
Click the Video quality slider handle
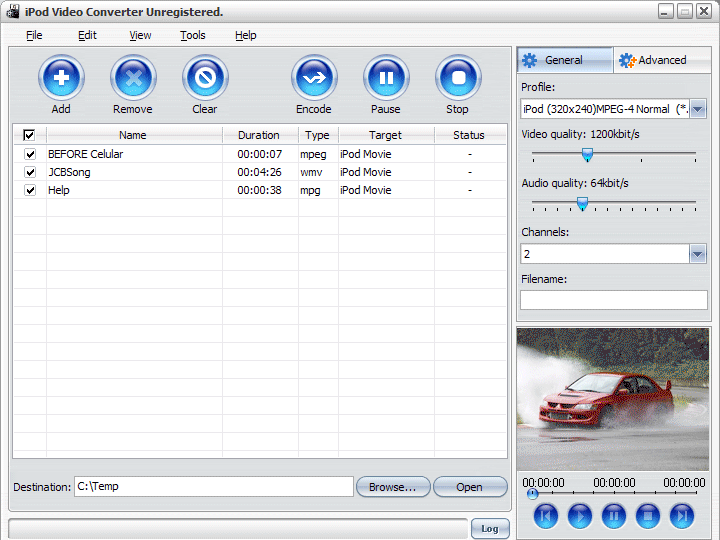click(587, 155)
